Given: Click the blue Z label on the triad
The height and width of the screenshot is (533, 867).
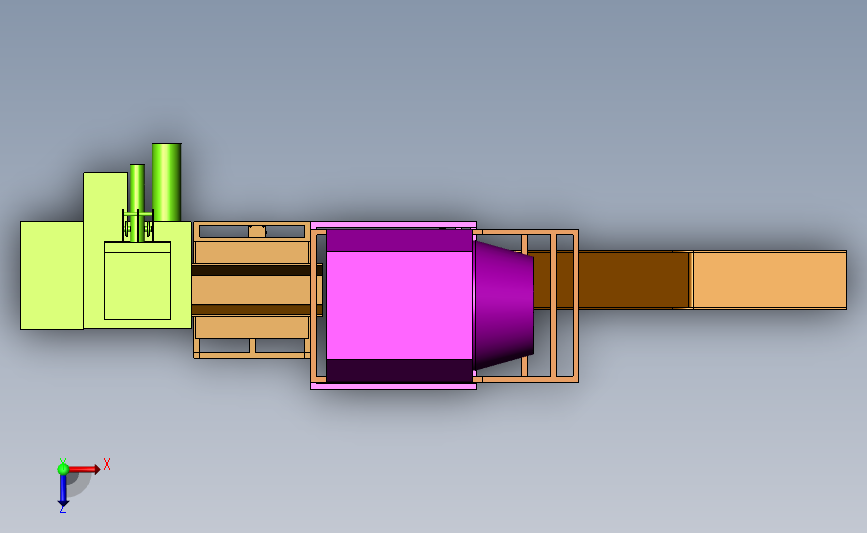Looking at the screenshot, I should pyautogui.click(x=62, y=510).
